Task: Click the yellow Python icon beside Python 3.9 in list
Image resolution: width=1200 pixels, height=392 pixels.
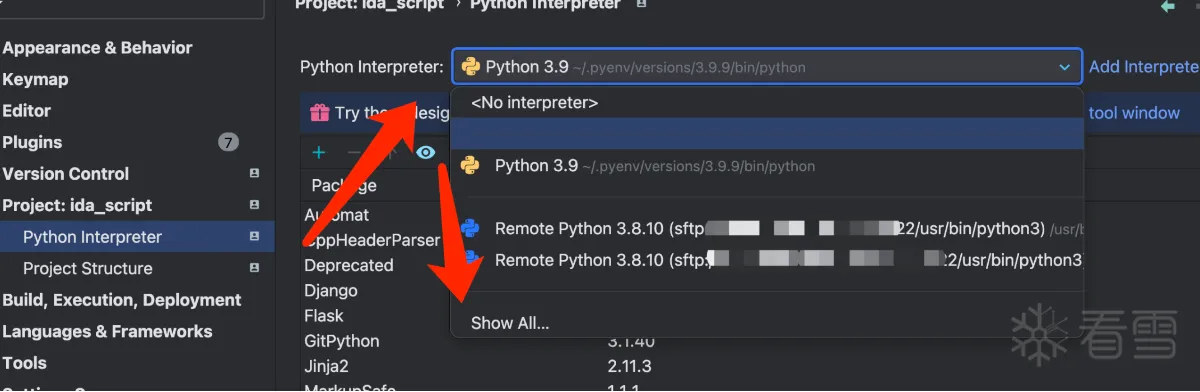Action: pos(470,166)
